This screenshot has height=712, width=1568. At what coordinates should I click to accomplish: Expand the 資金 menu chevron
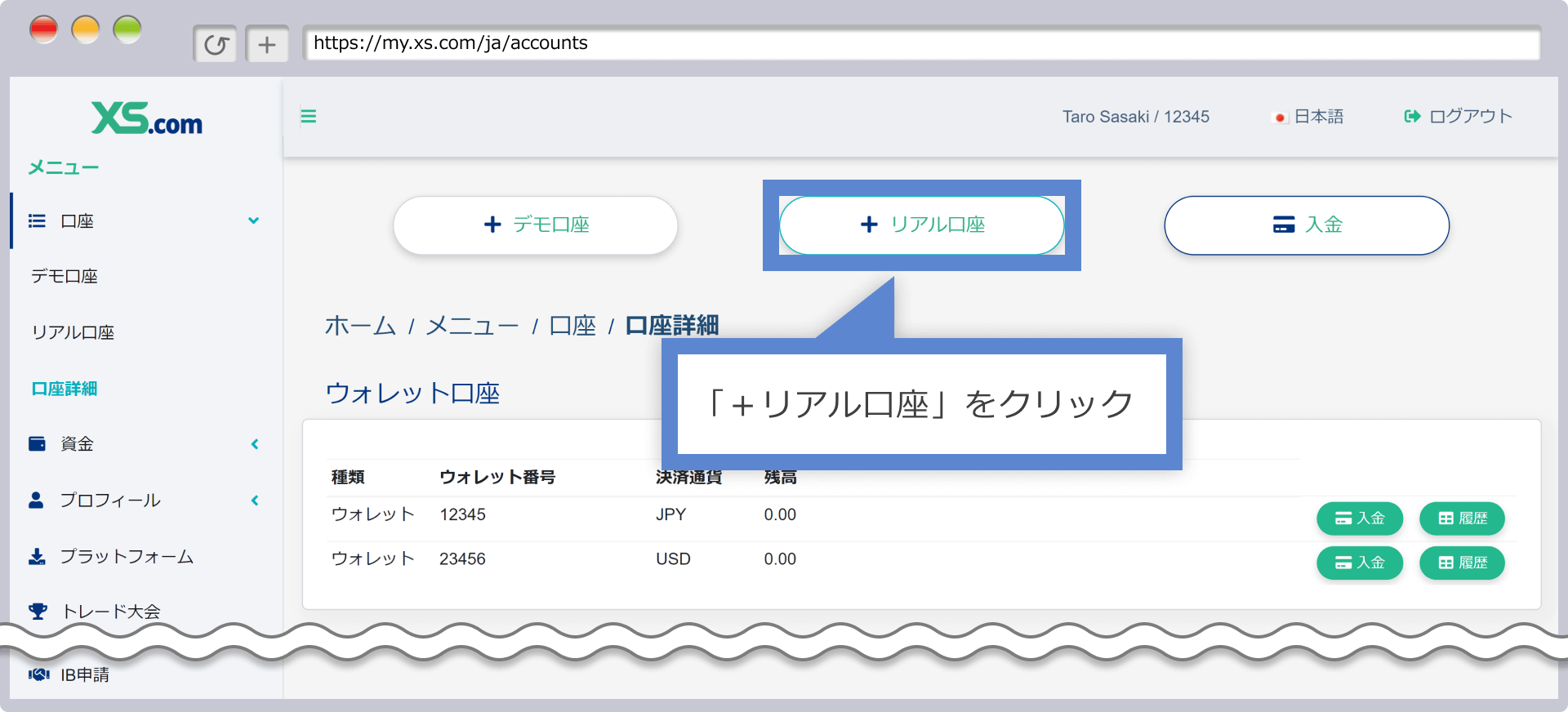tap(255, 443)
